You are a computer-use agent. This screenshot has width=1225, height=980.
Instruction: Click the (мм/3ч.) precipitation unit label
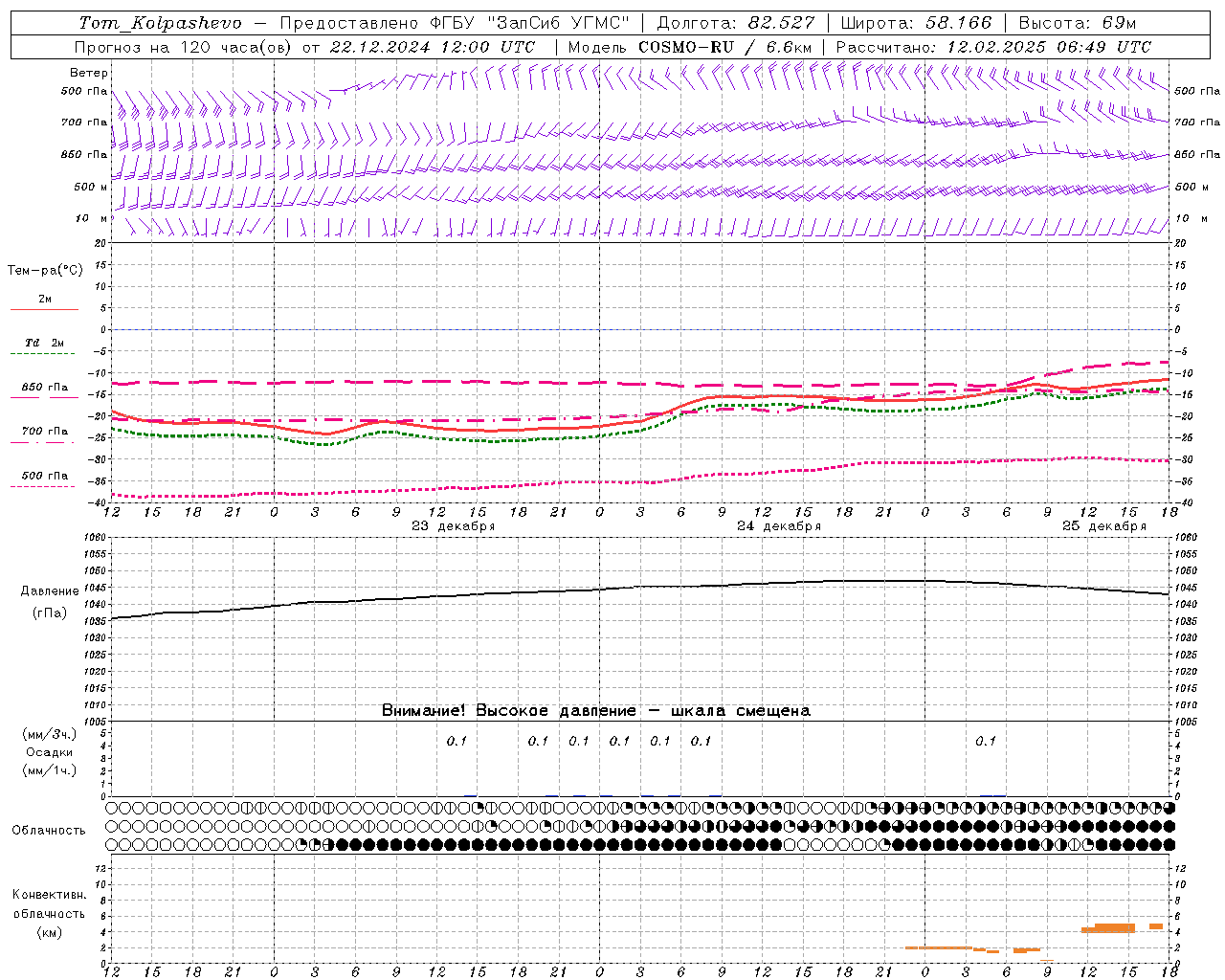point(48,734)
